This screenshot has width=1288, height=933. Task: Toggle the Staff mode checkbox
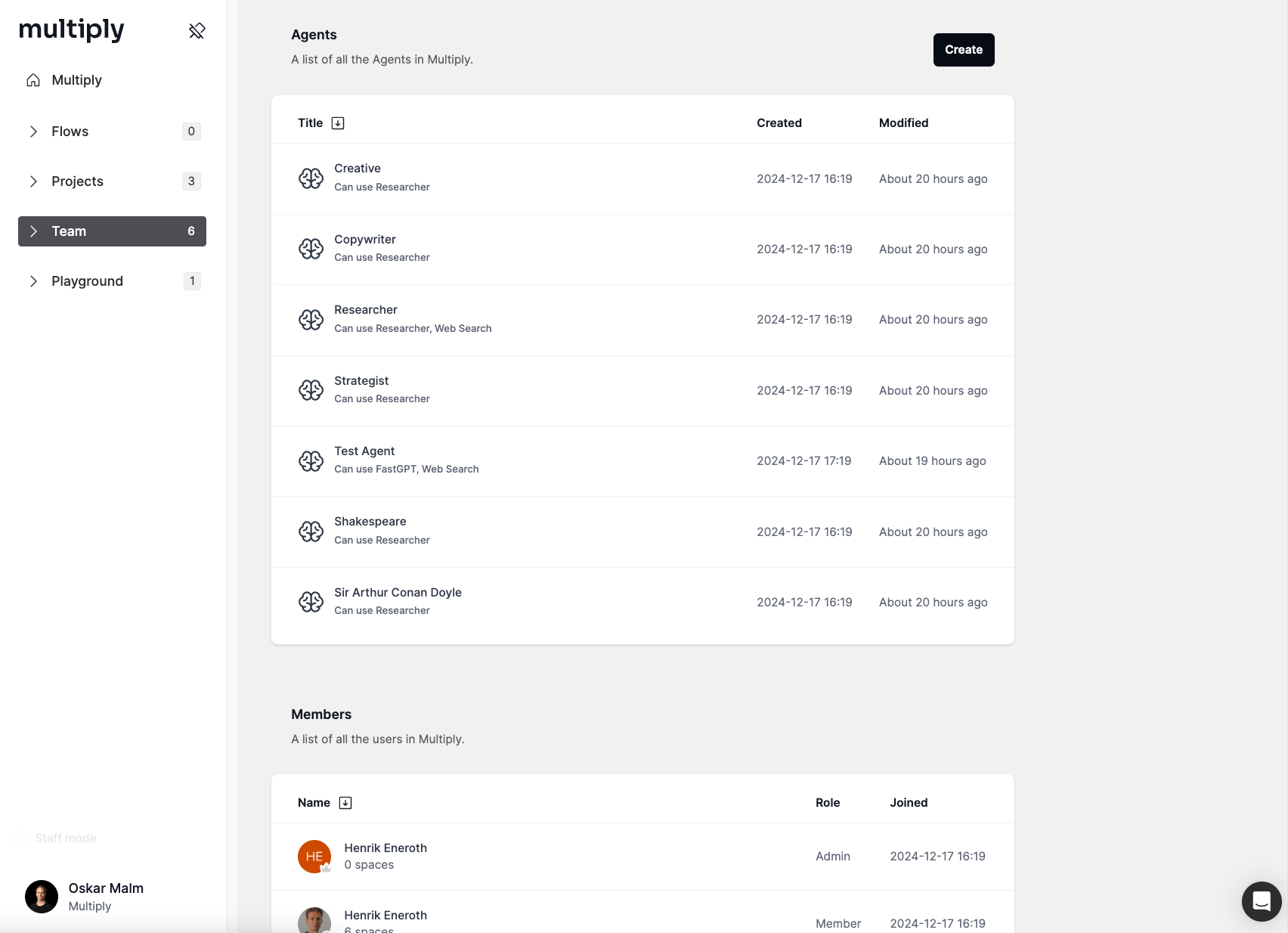coord(20,838)
